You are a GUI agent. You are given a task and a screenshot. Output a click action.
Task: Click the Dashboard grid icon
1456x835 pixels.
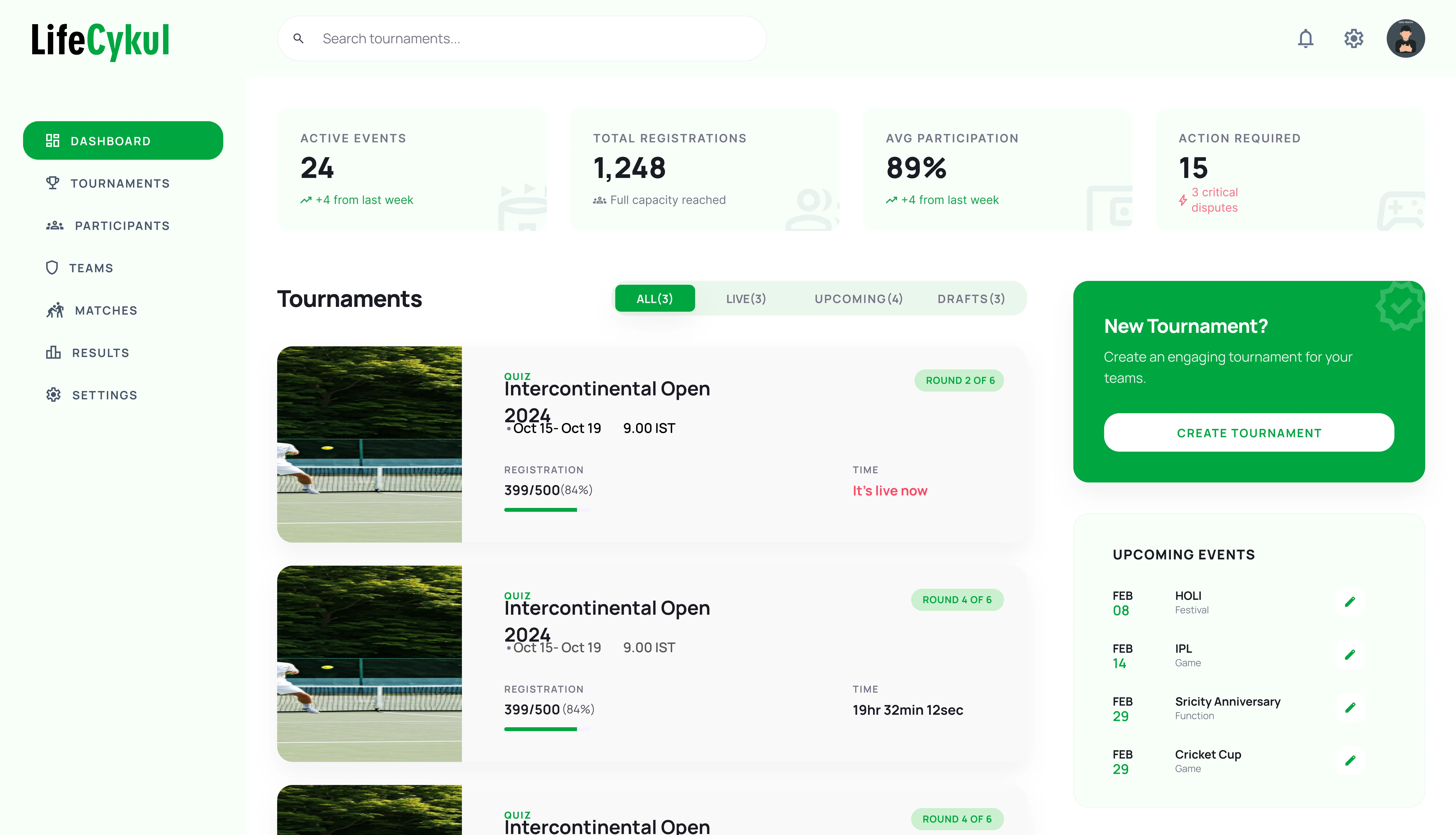[x=53, y=140]
